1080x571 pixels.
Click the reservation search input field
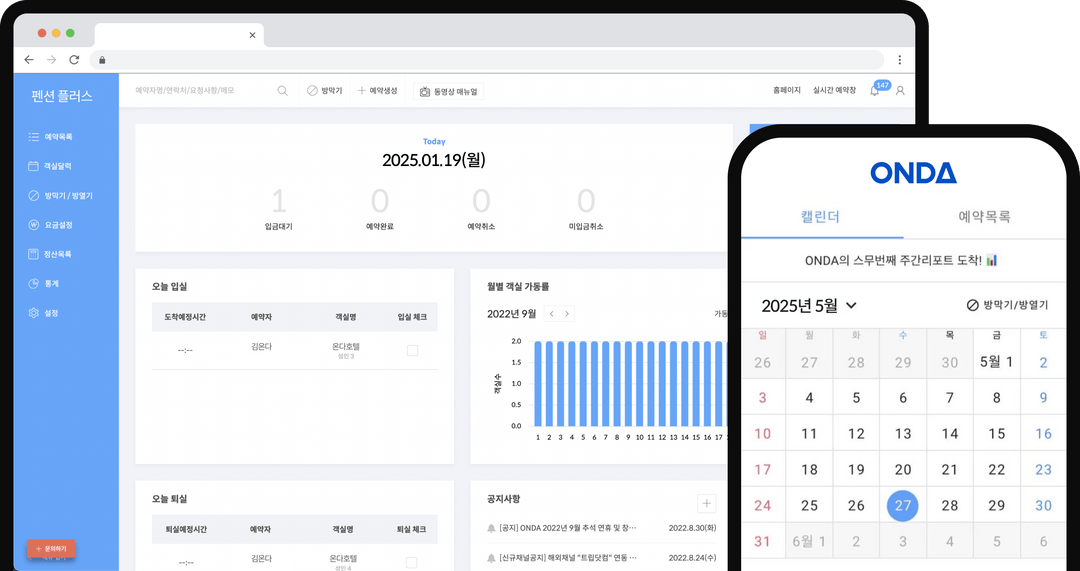click(200, 91)
